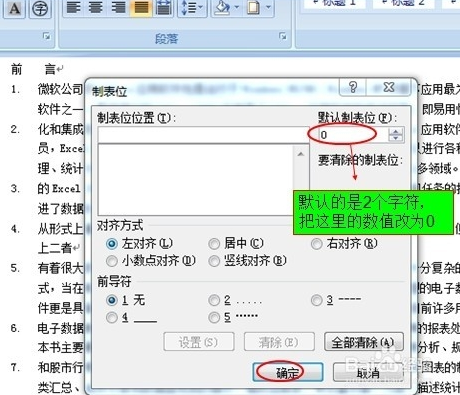Viewport: 460px width, 395px height.
Task: Click the help button in tab dialog
Action: [353, 88]
